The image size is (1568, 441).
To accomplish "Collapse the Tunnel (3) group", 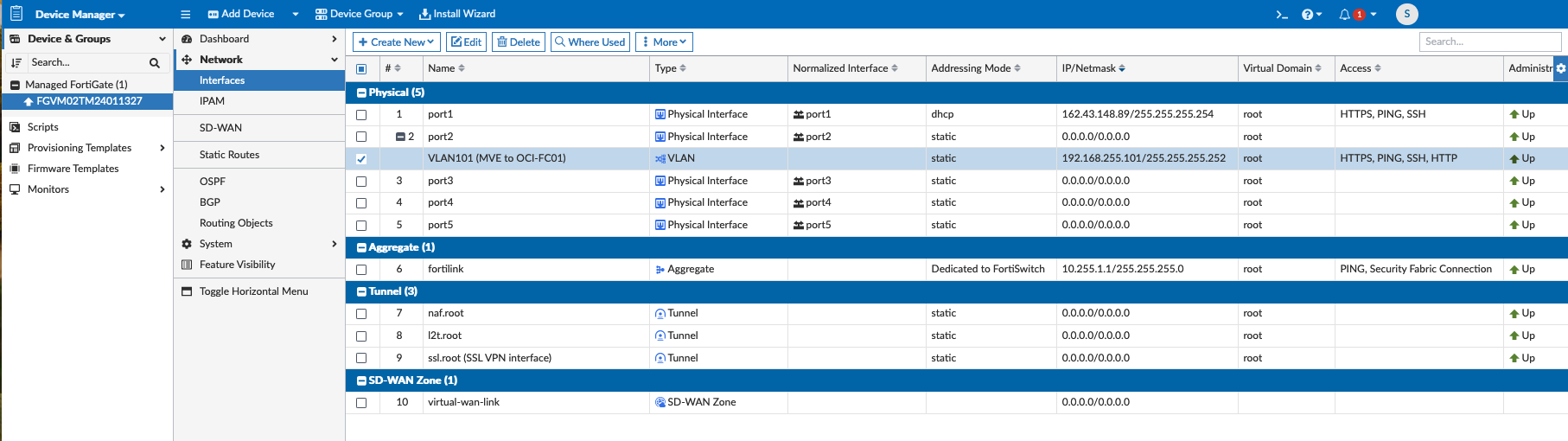I will tap(361, 291).
